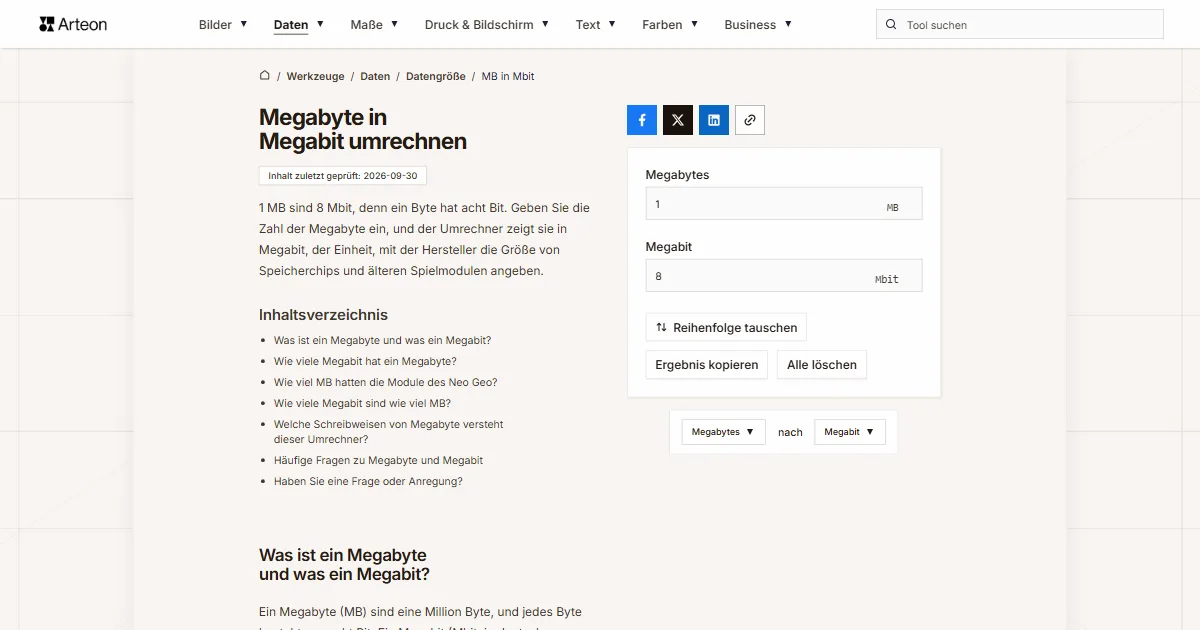The image size is (1200, 630).
Task: Focus the Tool suchen search field
Action: pos(1020,25)
